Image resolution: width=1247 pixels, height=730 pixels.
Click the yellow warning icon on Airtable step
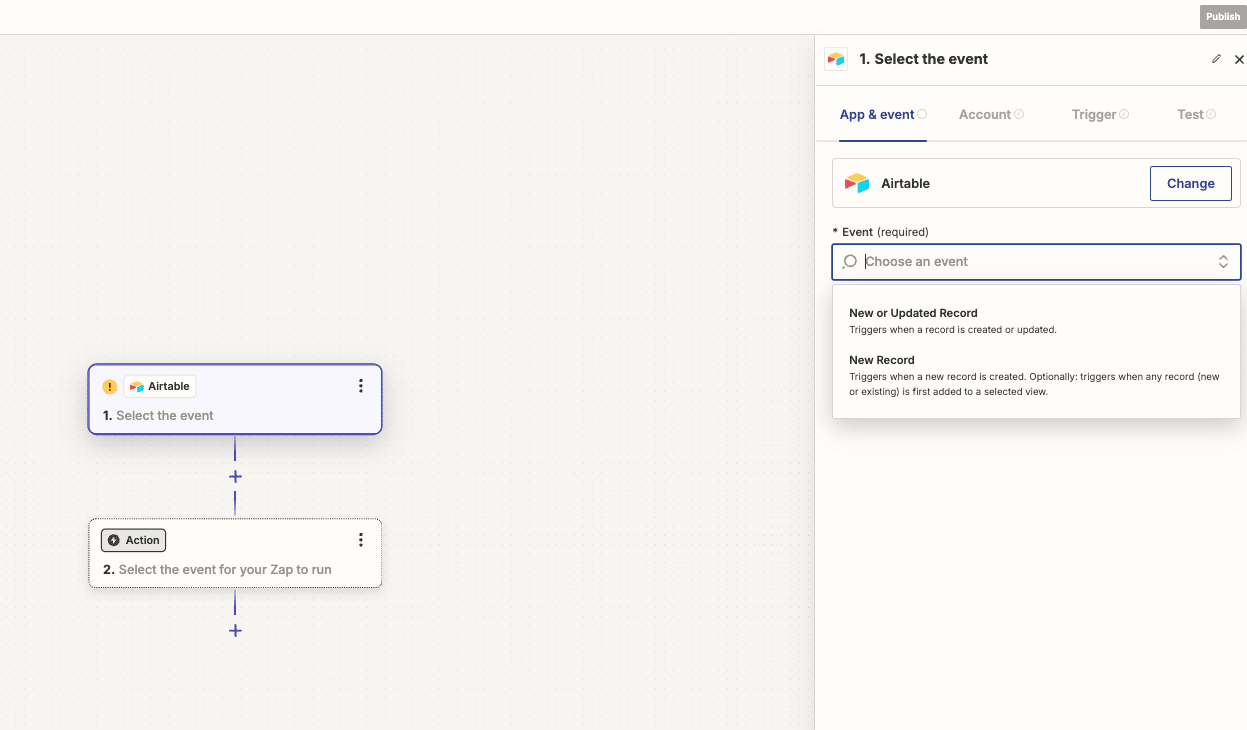[x=110, y=387]
